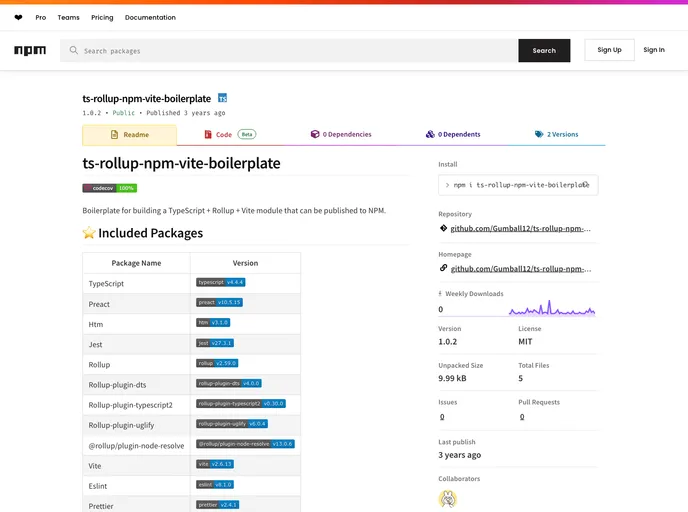Click the black Search button
This screenshot has height=512, width=688.
click(544, 50)
